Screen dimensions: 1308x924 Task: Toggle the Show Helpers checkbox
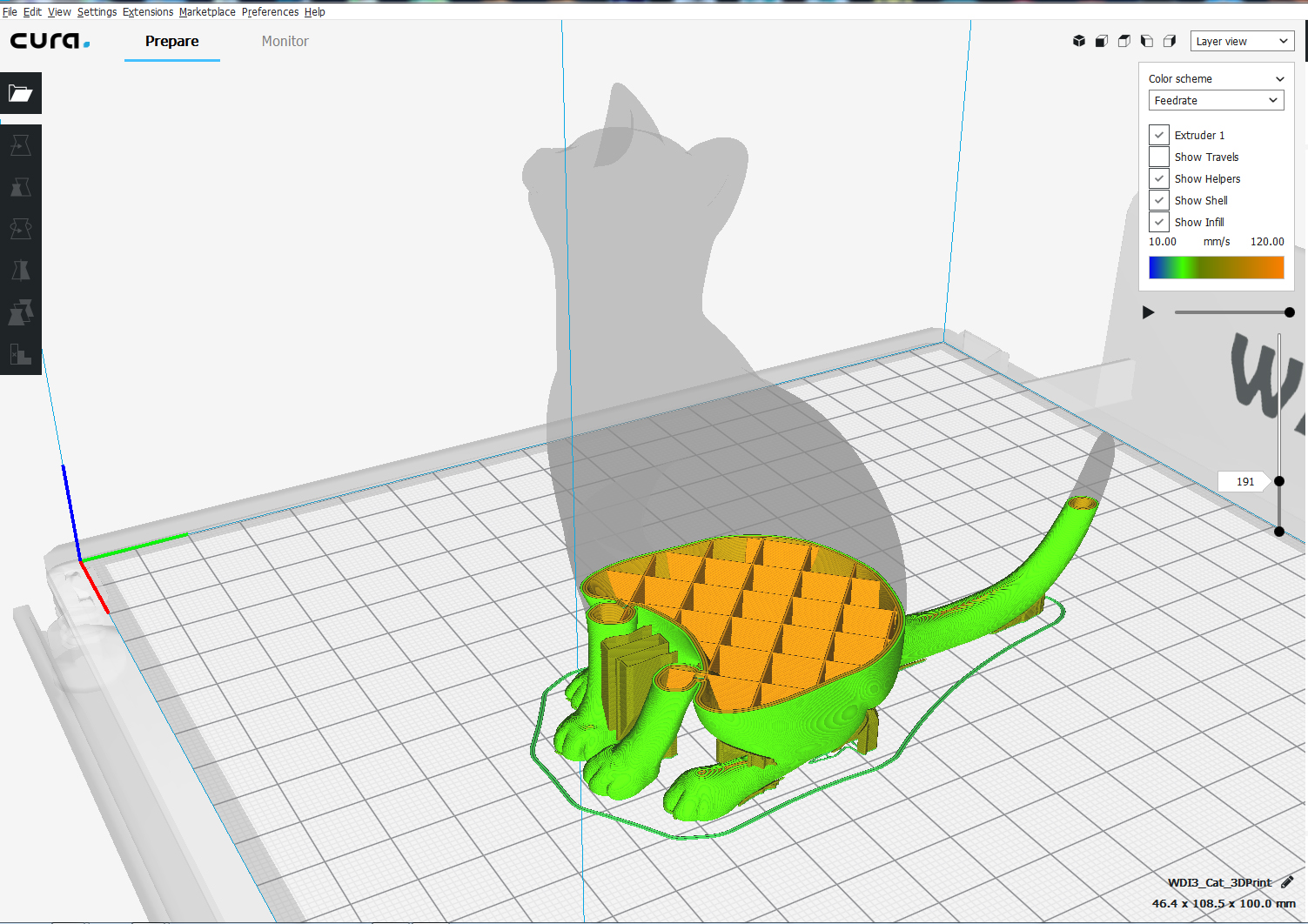pyautogui.click(x=1159, y=178)
